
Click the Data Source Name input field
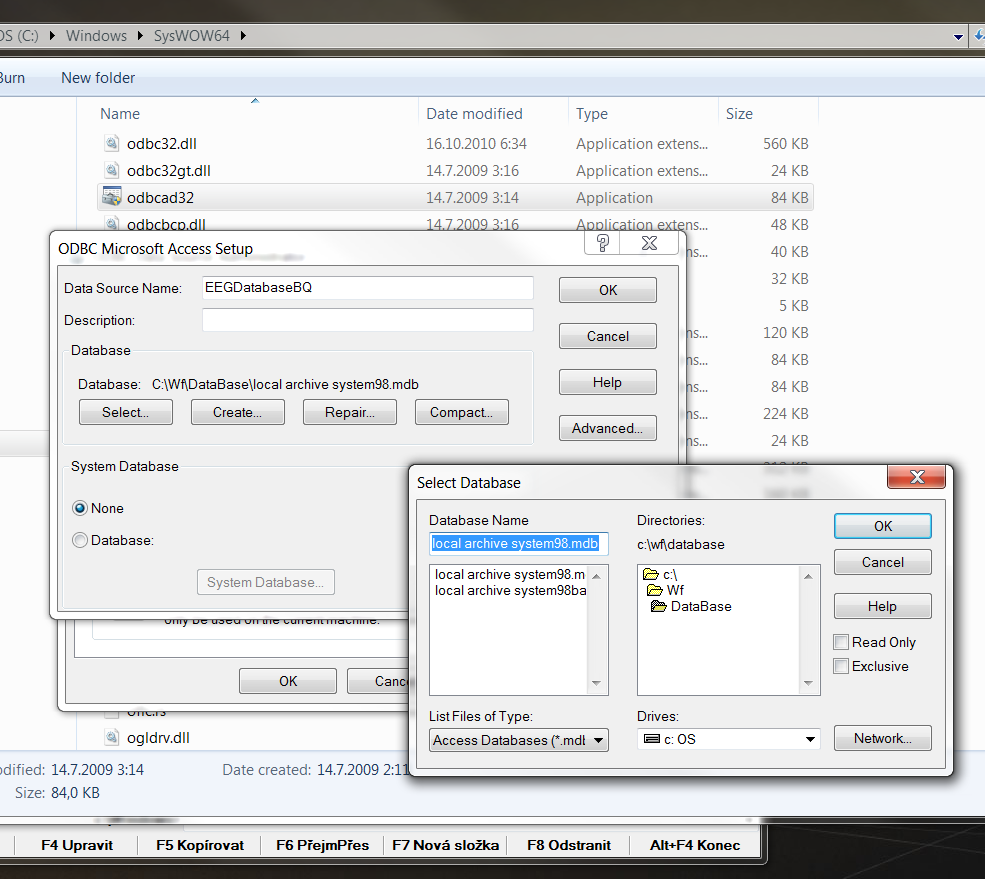click(x=367, y=288)
